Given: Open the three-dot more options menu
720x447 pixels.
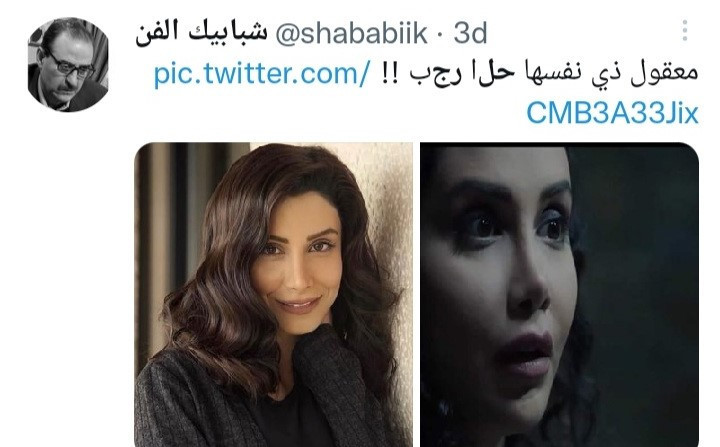Looking at the screenshot, I should (685, 31).
